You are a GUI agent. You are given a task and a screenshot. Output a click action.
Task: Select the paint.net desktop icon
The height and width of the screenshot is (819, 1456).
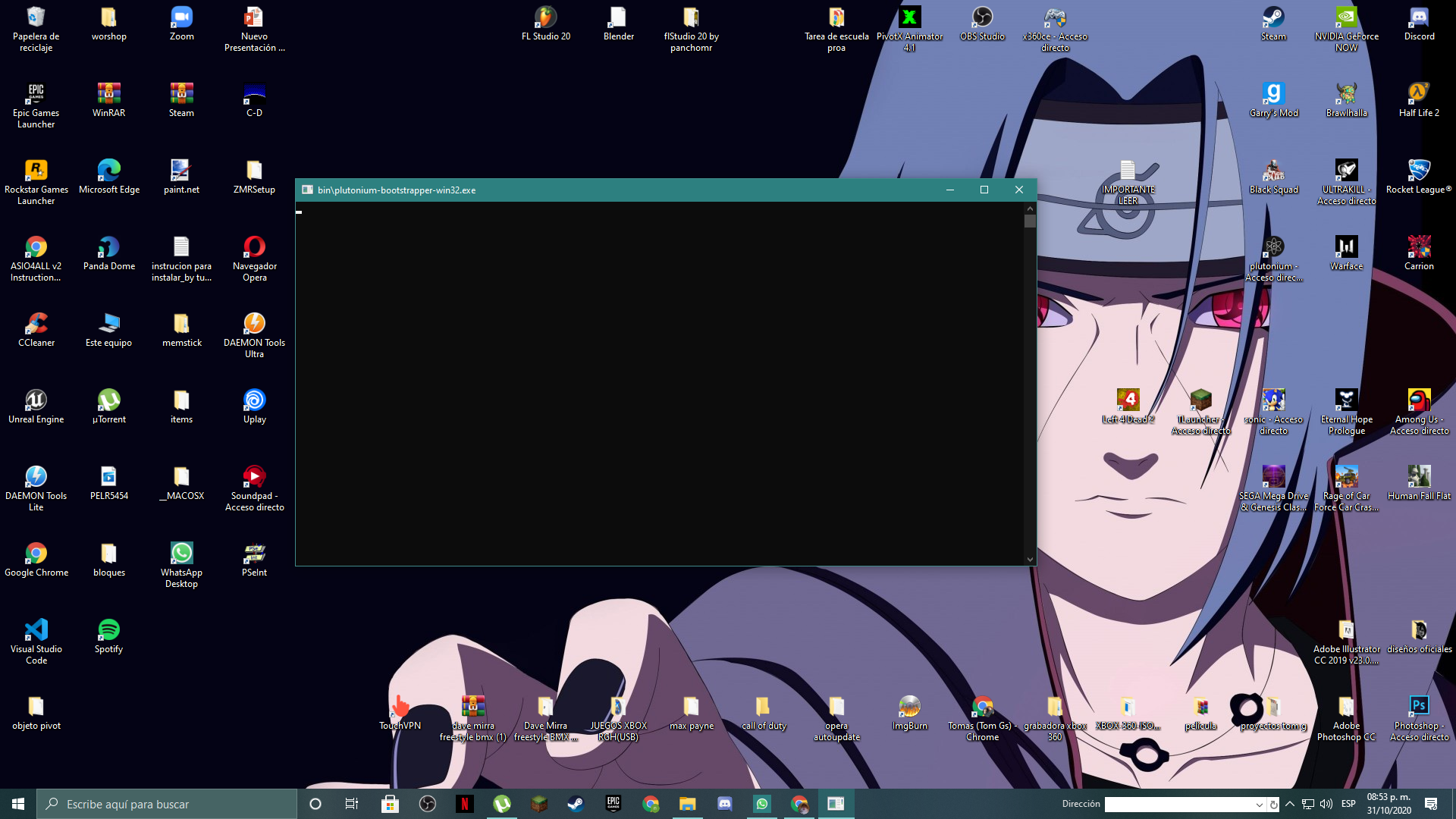(181, 176)
